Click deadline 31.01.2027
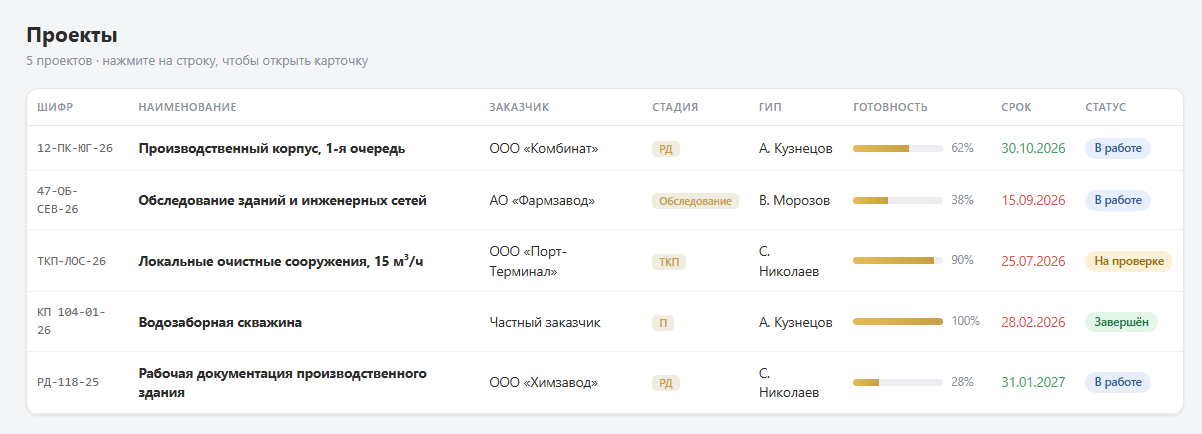Viewport: 1202px width, 434px height. pos(1033,382)
